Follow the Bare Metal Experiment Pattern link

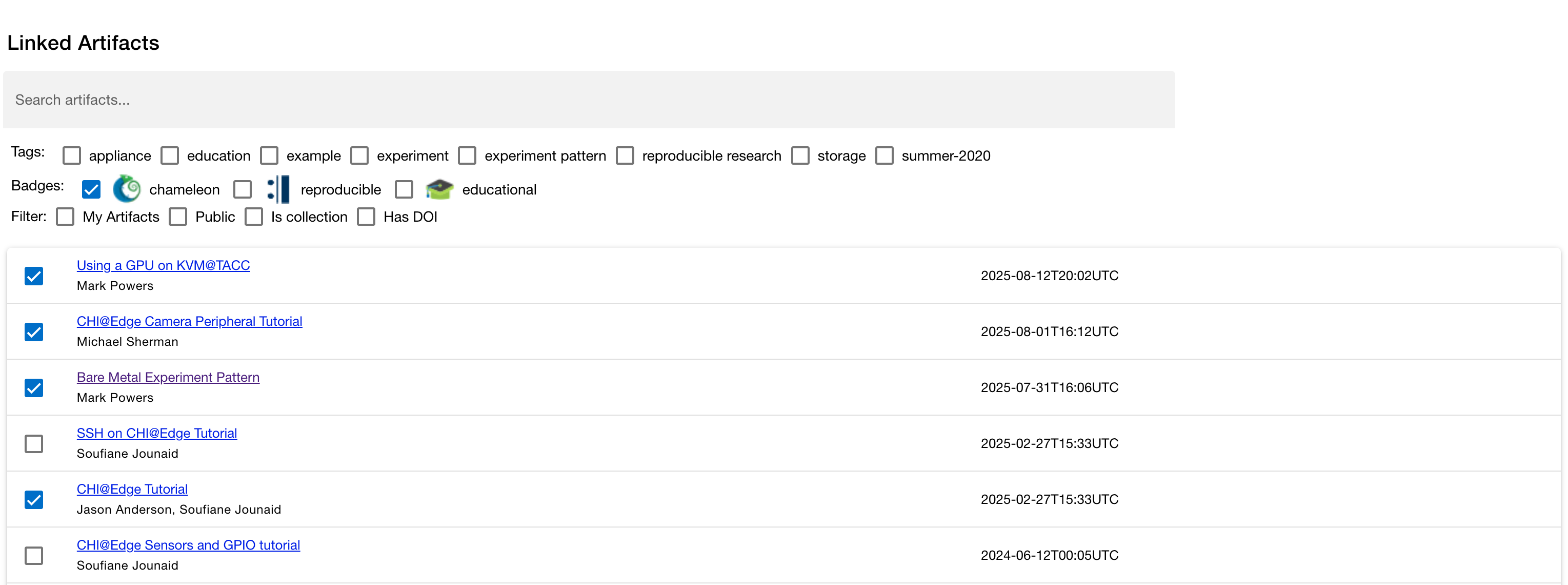tap(168, 377)
